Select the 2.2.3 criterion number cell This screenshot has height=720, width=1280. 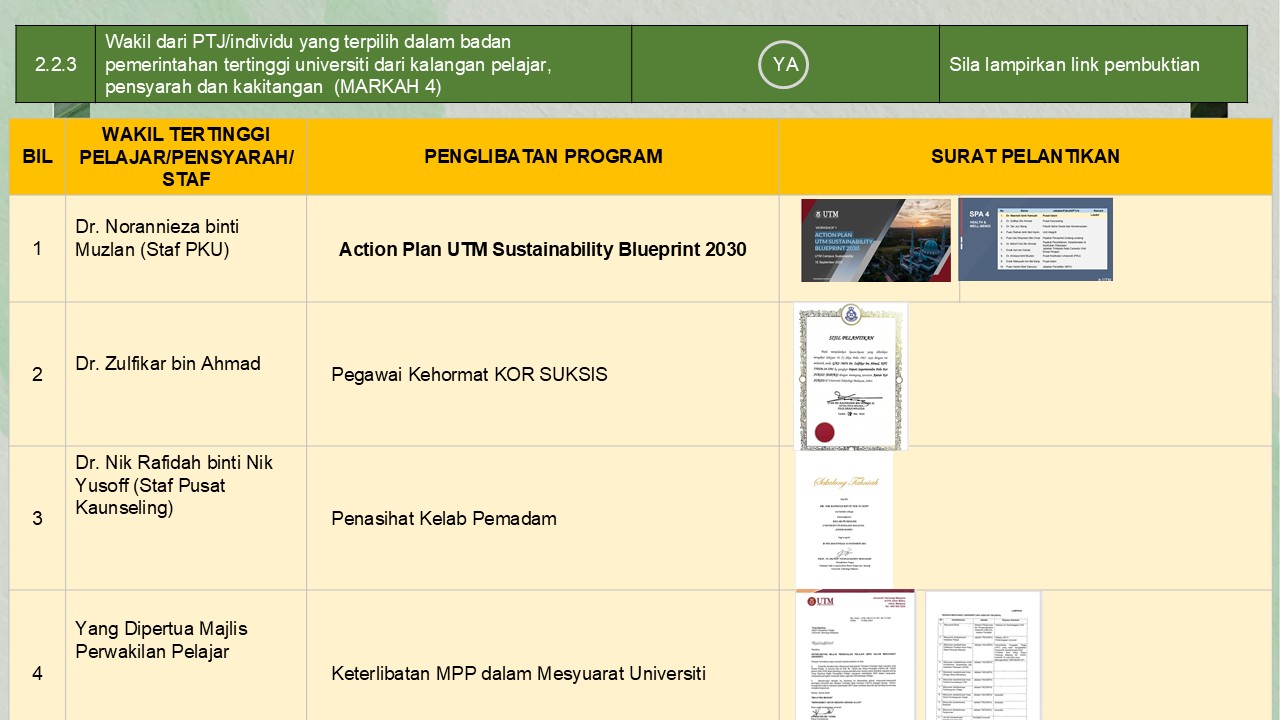pos(55,65)
